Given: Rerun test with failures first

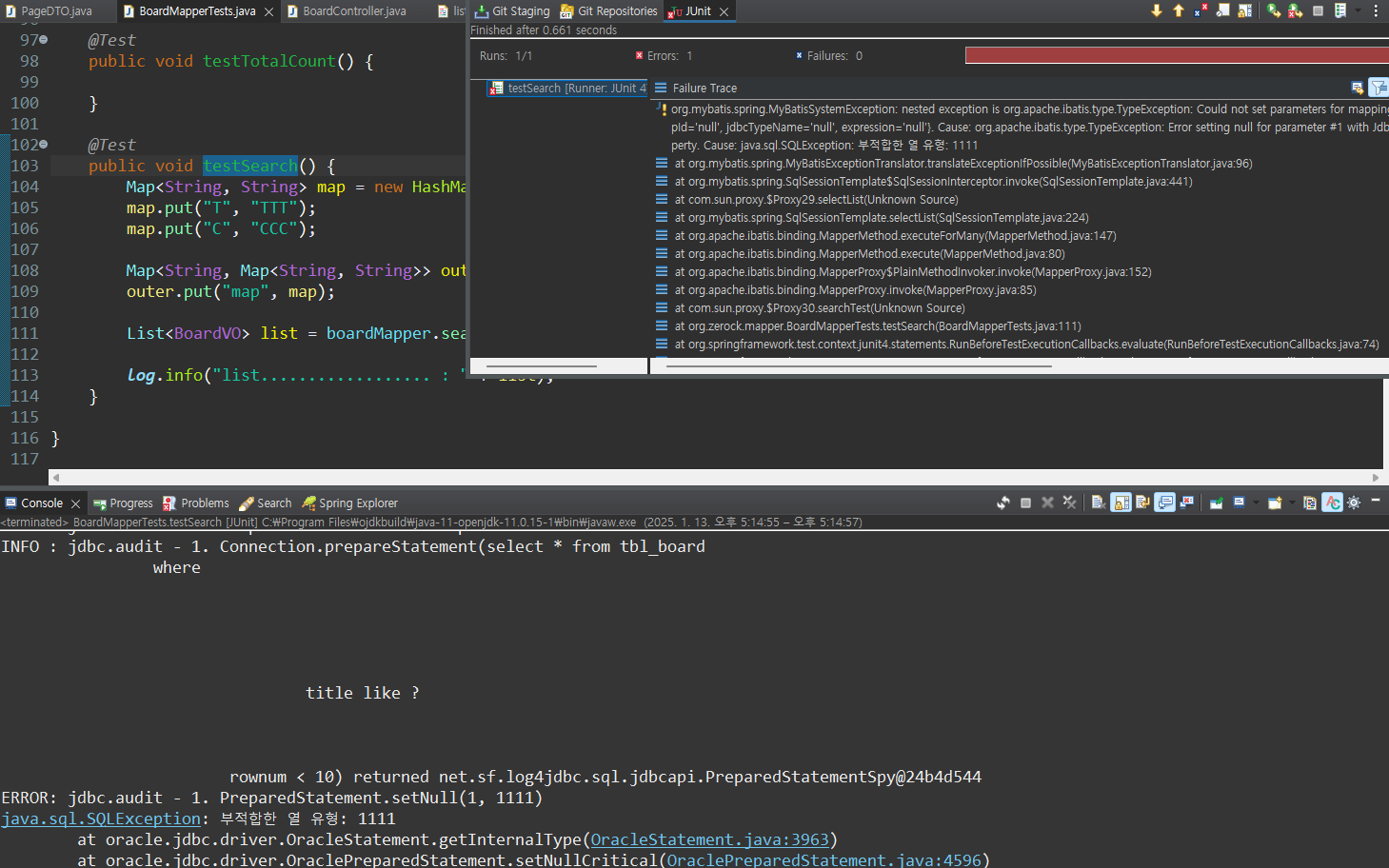Looking at the screenshot, I should [1296, 10].
